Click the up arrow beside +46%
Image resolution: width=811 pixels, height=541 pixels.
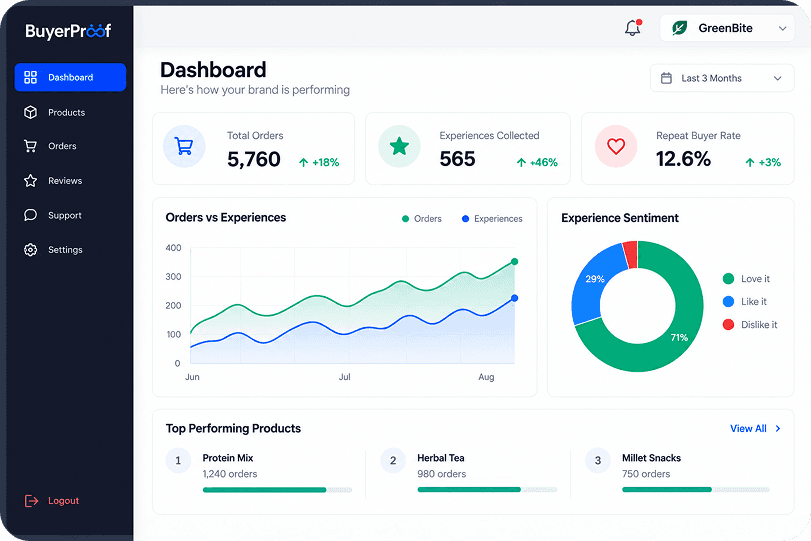(x=521, y=162)
